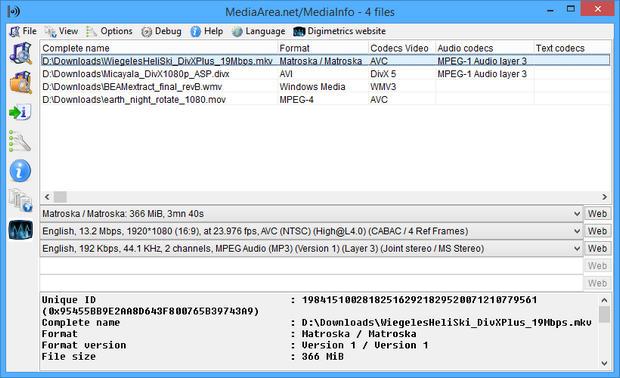Maximize the MediaInfo window
Viewport: 620px width, 378px height.
pyautogui.click(x=571, y=9)
